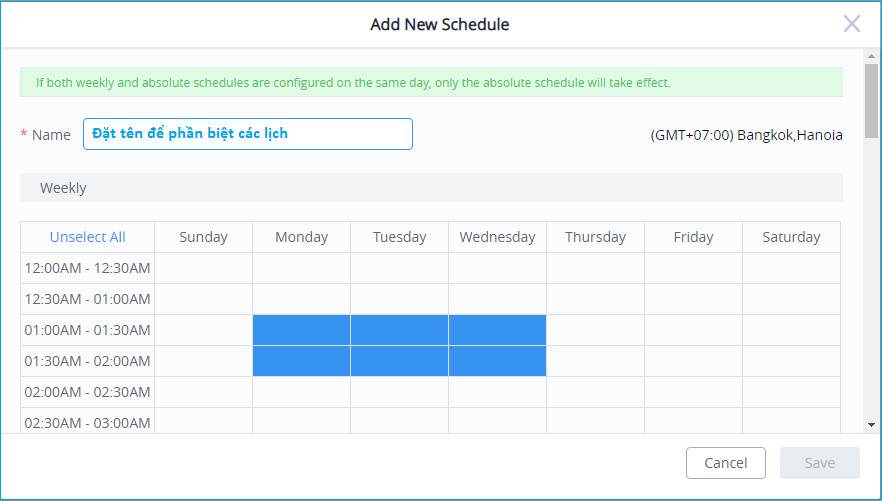Click the Save button
The width and height of the screenshot is (882, 501).
click(820, 463)
